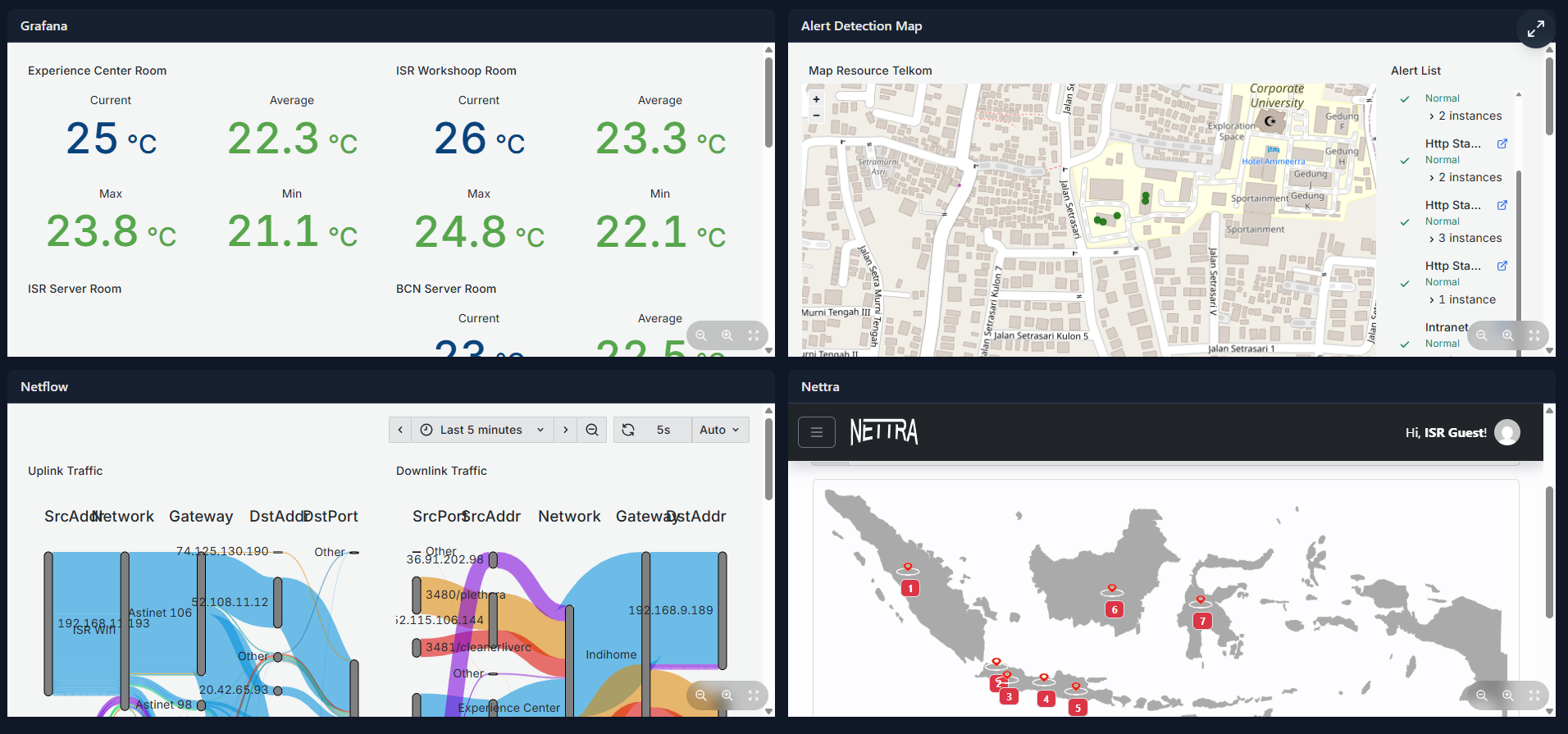Zoom in on Map Resource Telkom with plus

point(816,99)
